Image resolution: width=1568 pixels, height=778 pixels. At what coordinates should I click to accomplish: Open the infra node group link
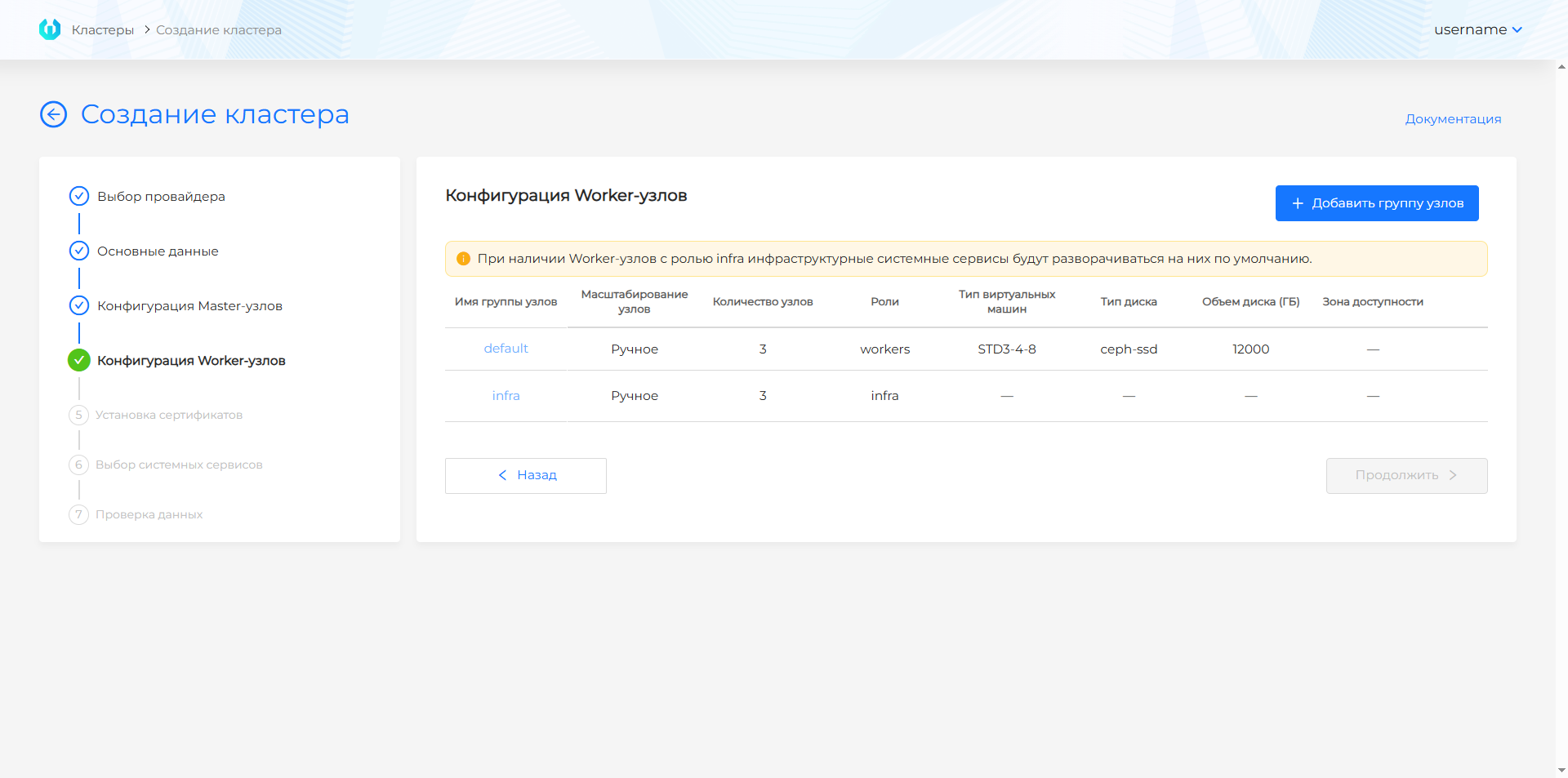click(506, 396)
